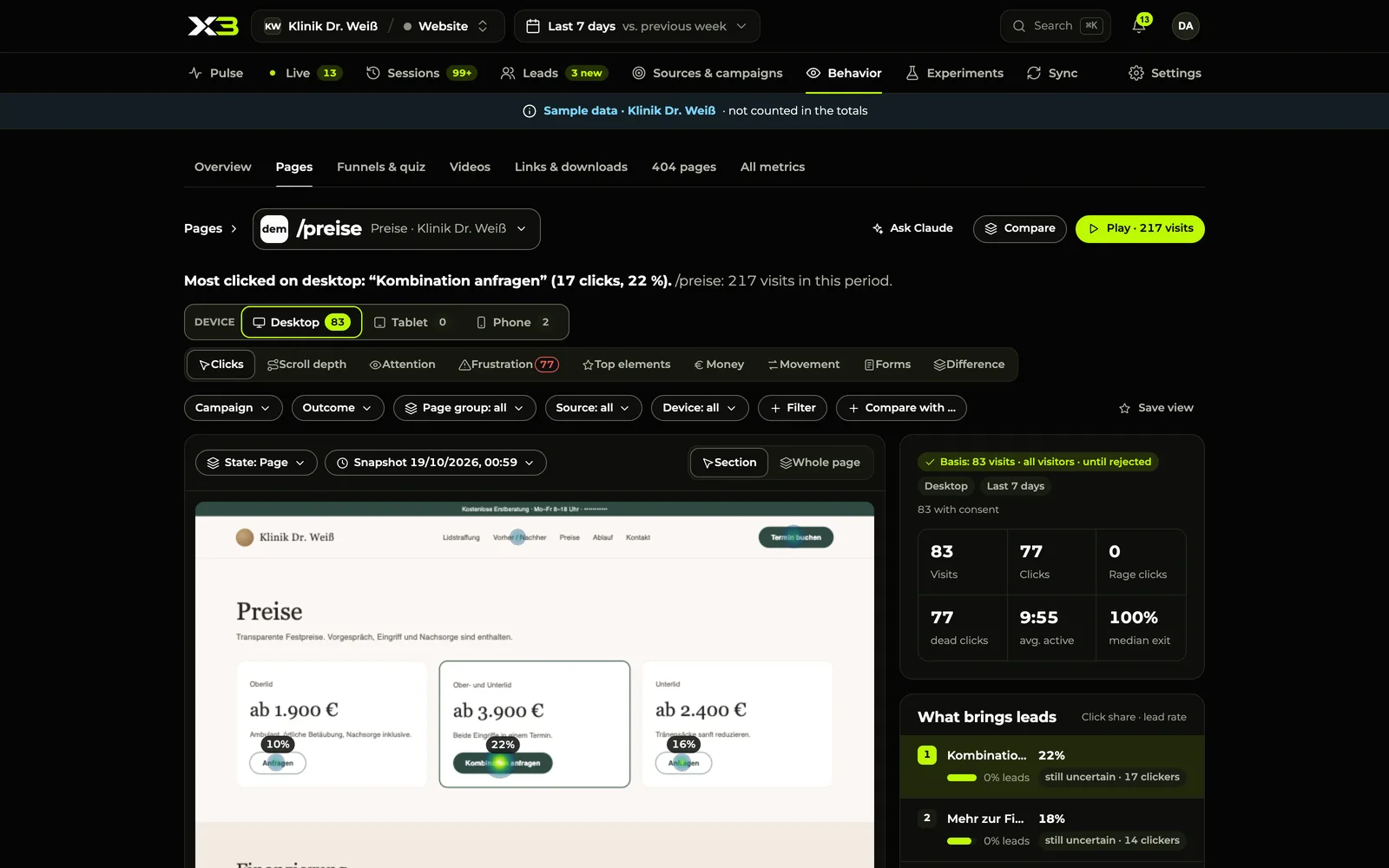Go to Sessions in the nav bar
Screen dimensions: 1389x868
tap(421, 73)
